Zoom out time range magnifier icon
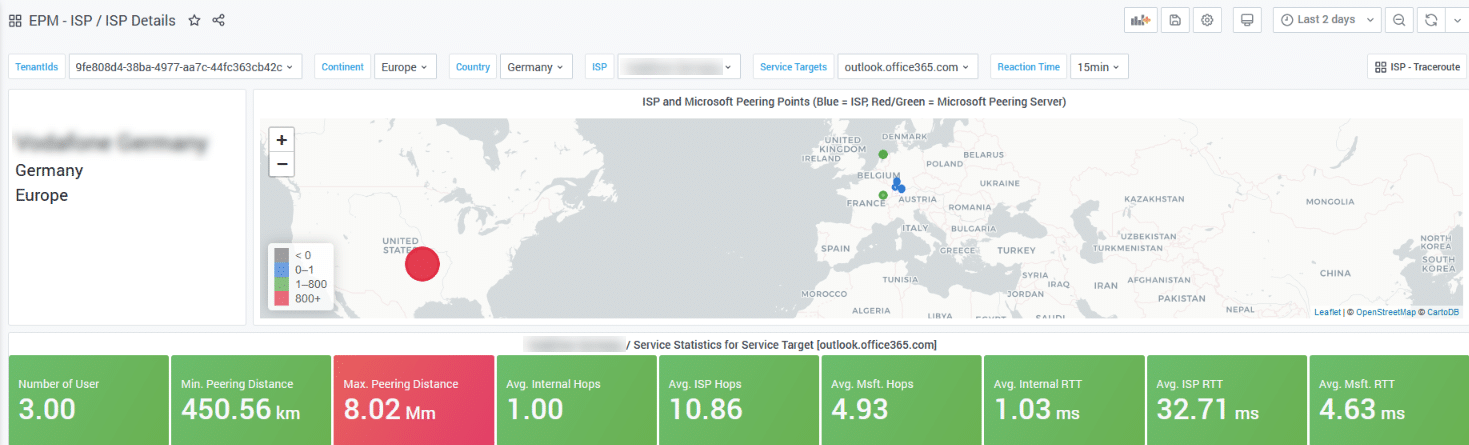The height and width of the screenshot is (445, 1469). coord(1399,20)
